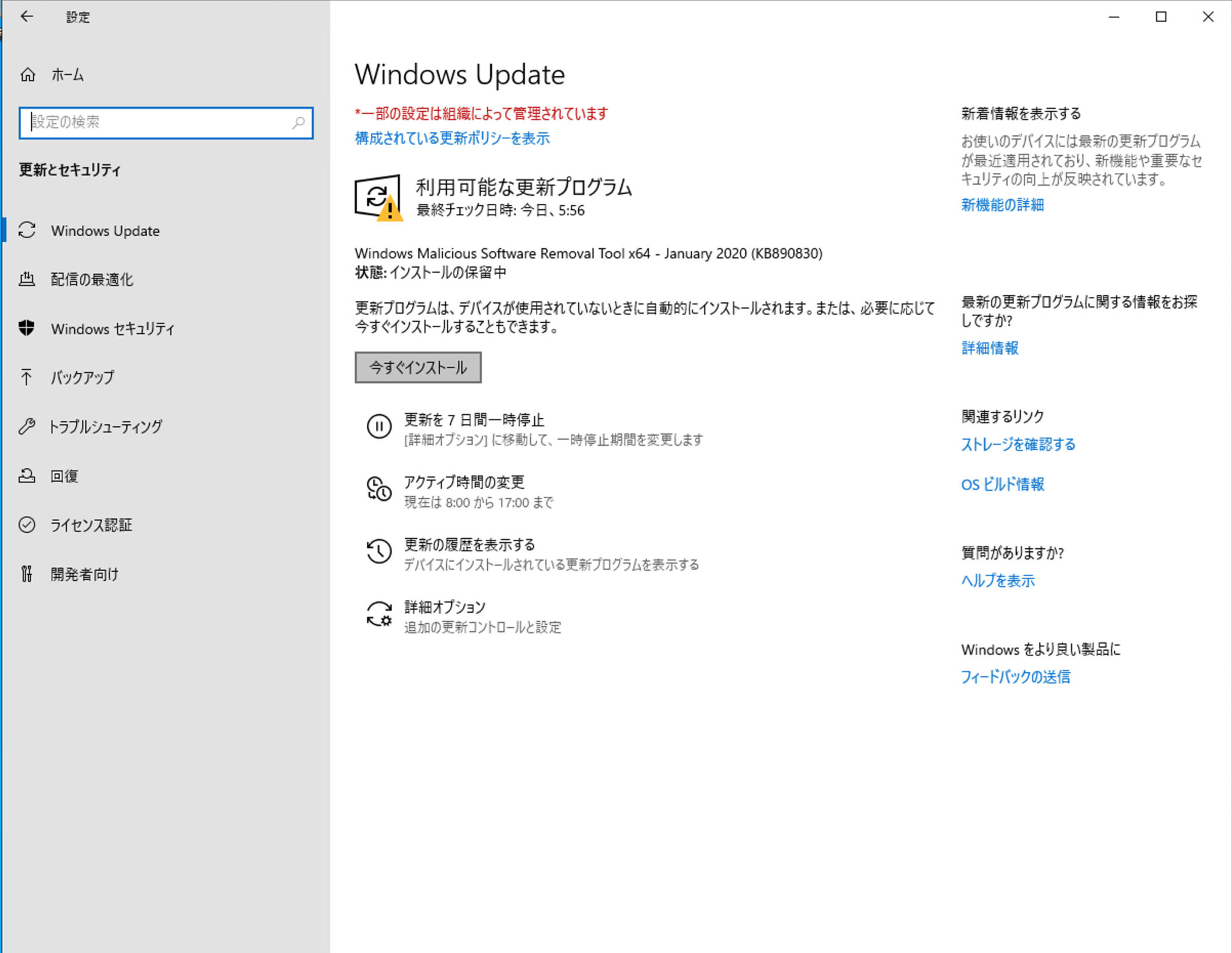Select the Home icon in the sidebar

coord(27,75)
